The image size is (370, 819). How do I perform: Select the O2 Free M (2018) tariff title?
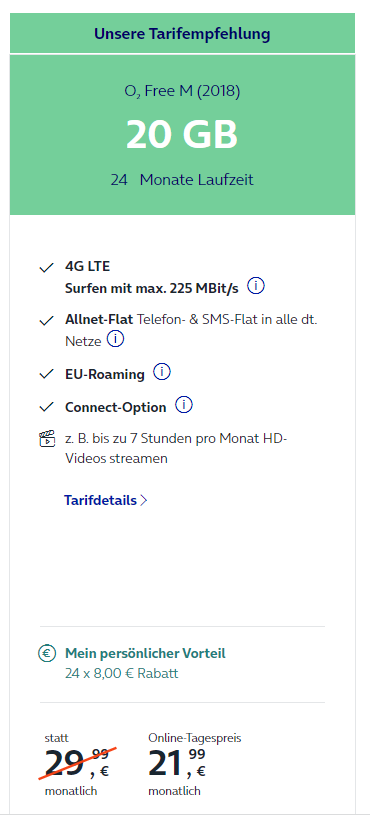point(182,91)
